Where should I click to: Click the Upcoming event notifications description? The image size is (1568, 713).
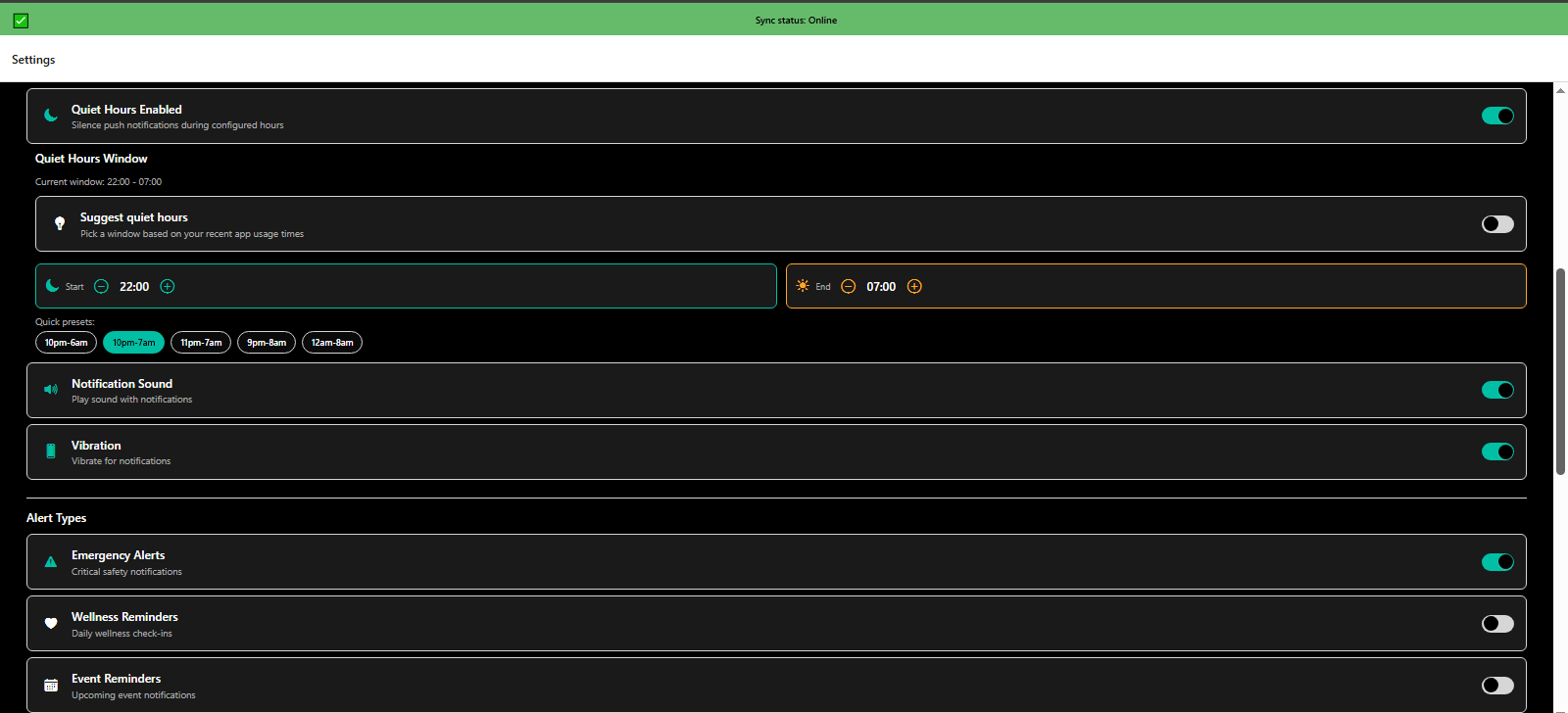click(133, 695)
